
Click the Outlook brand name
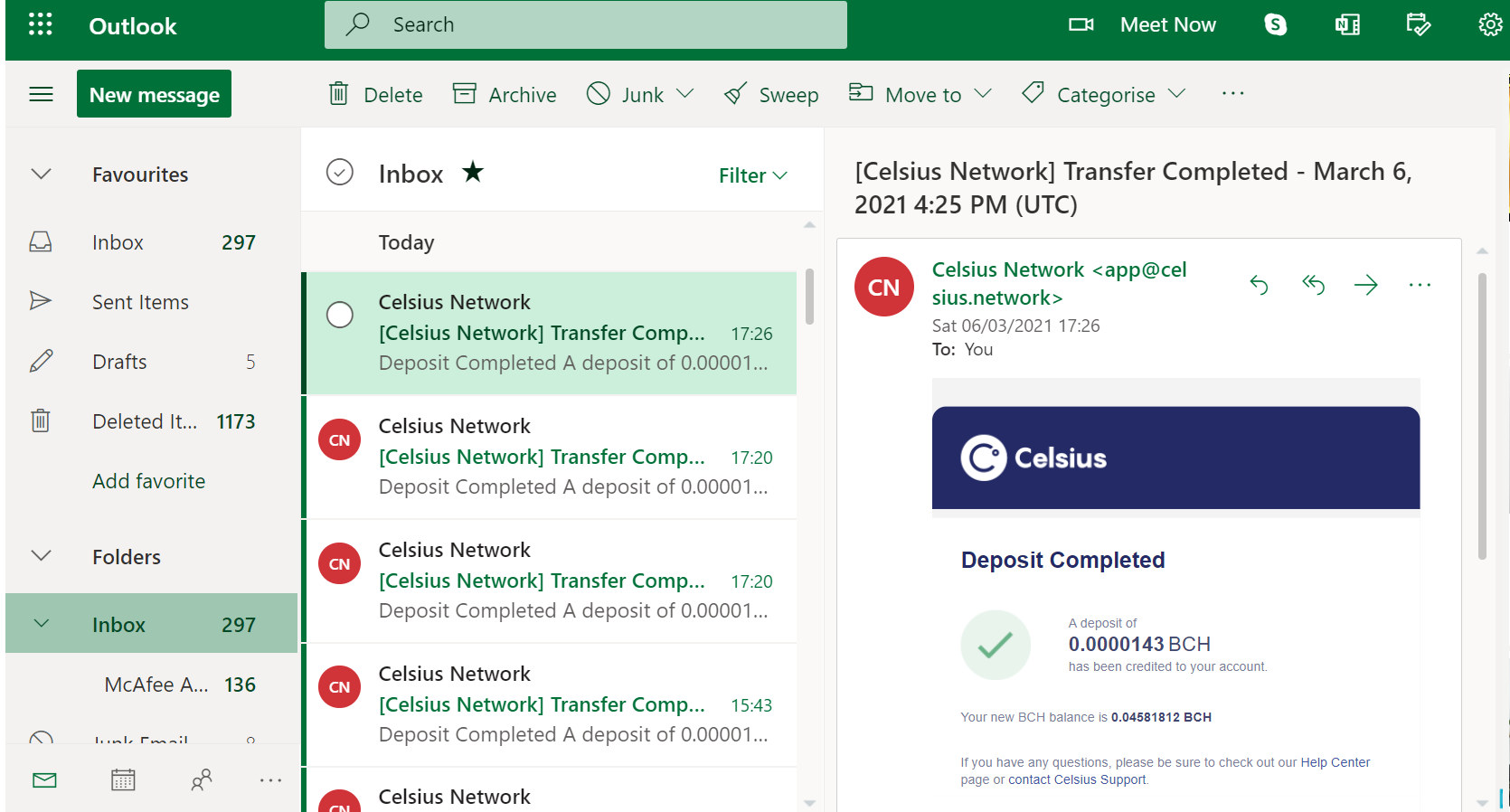point(132,26)
